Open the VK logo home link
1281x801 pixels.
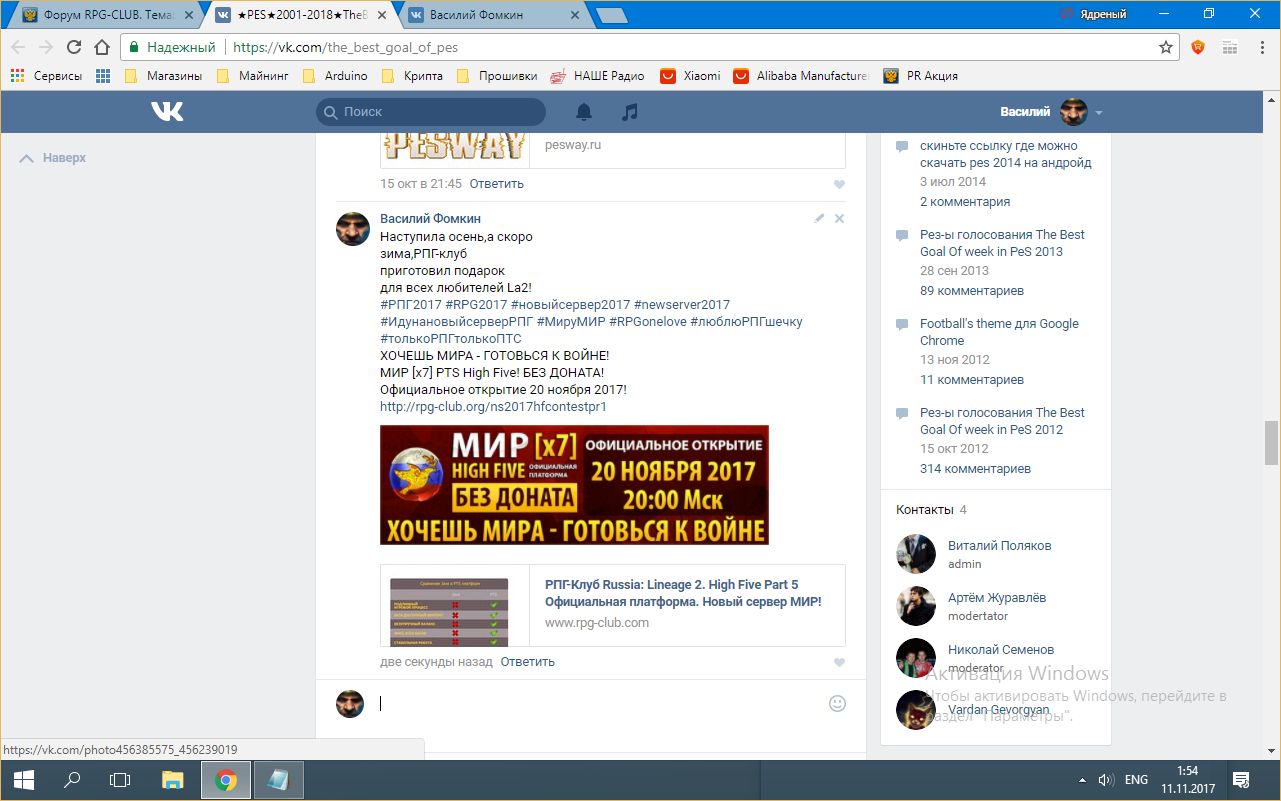pyautogui.click(x=167, y=112)
